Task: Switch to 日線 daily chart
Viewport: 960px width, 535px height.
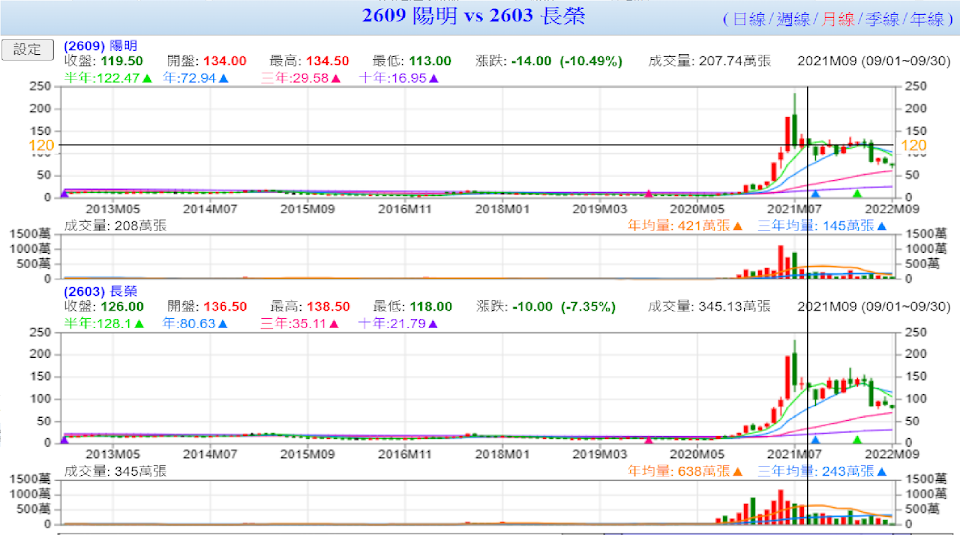Action: [x=749, y=20]
